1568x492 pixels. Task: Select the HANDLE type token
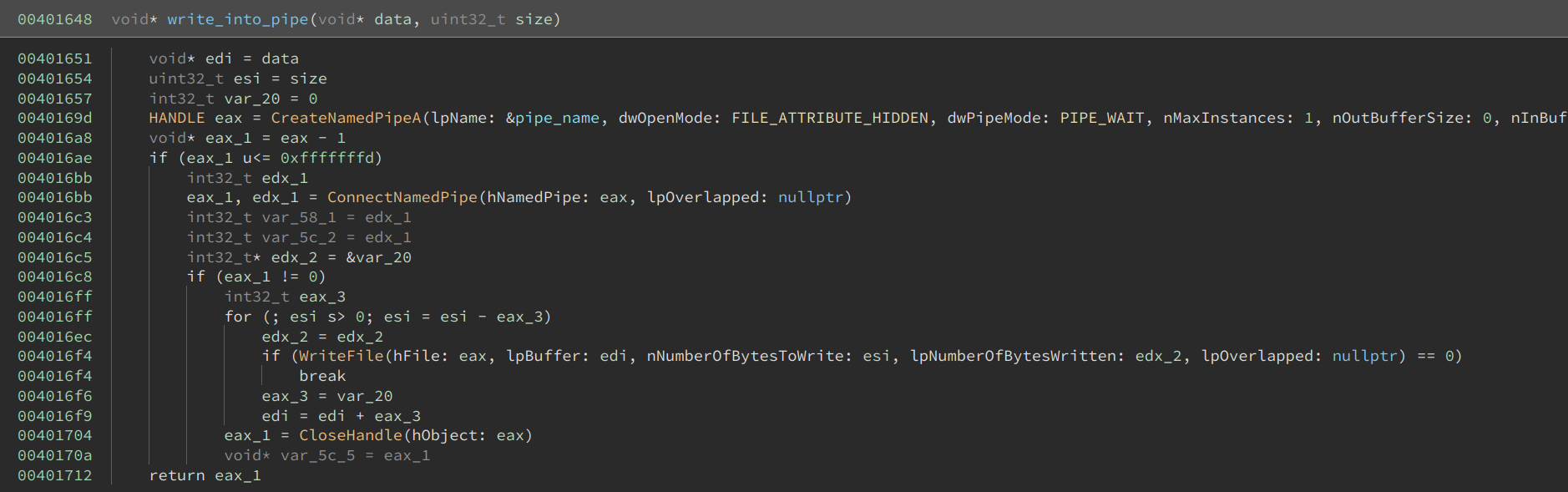click(x=176, y=118)
